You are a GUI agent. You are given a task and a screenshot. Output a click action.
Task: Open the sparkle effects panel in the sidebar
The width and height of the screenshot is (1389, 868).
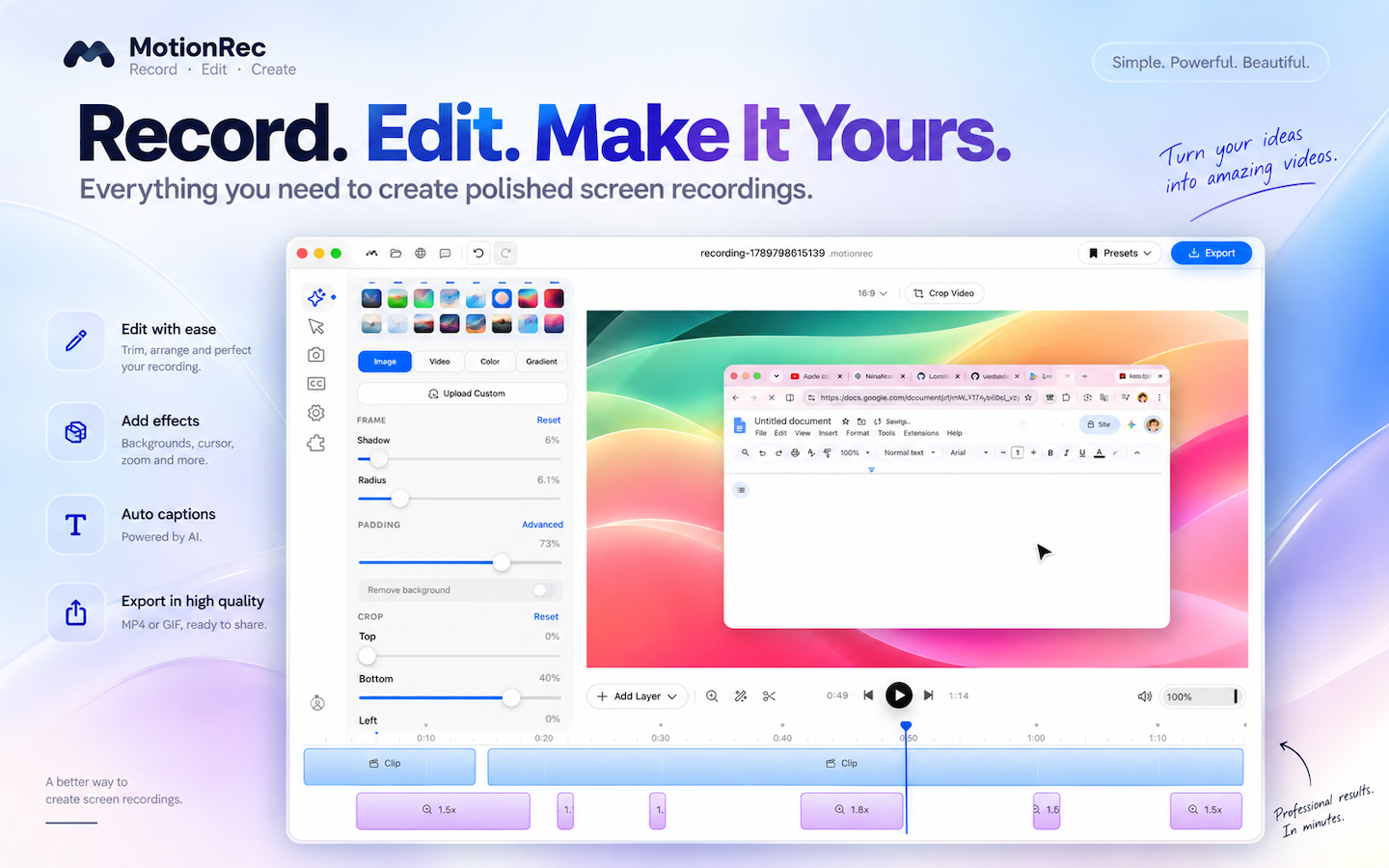[317, 297]
